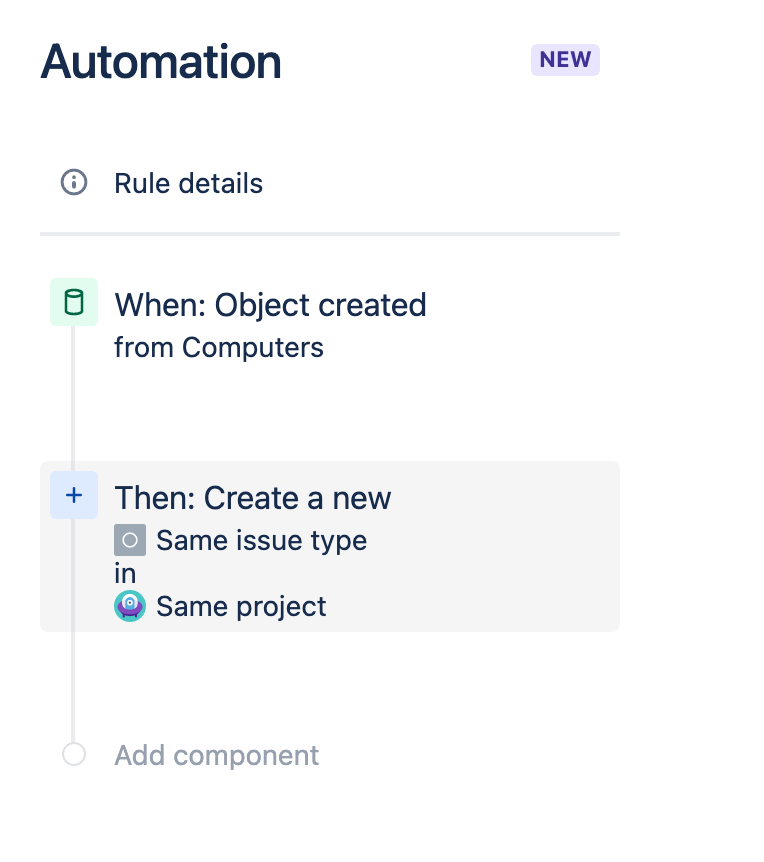Click the from Computers subtitle
Viewport: 764px width, 862px height.
(219, 348)
